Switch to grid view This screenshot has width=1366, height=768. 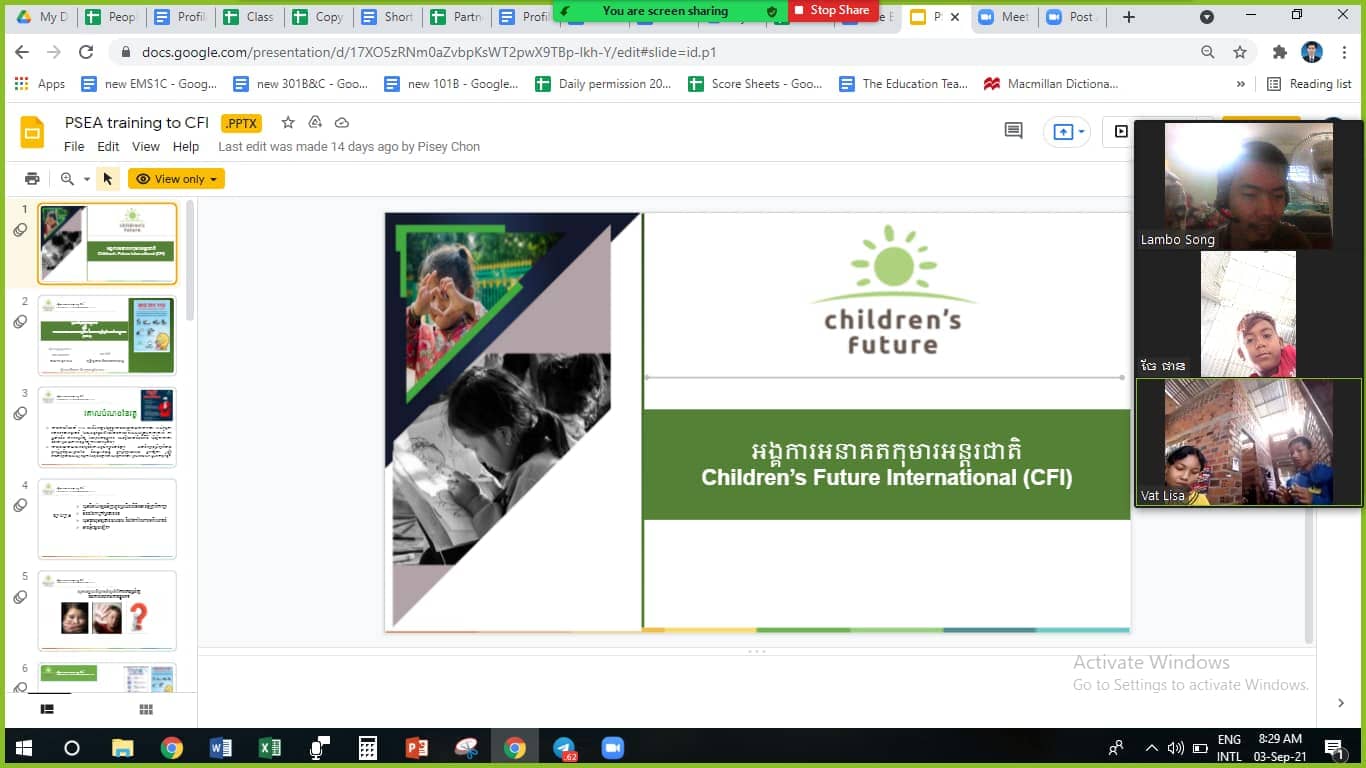pos(146,710)
